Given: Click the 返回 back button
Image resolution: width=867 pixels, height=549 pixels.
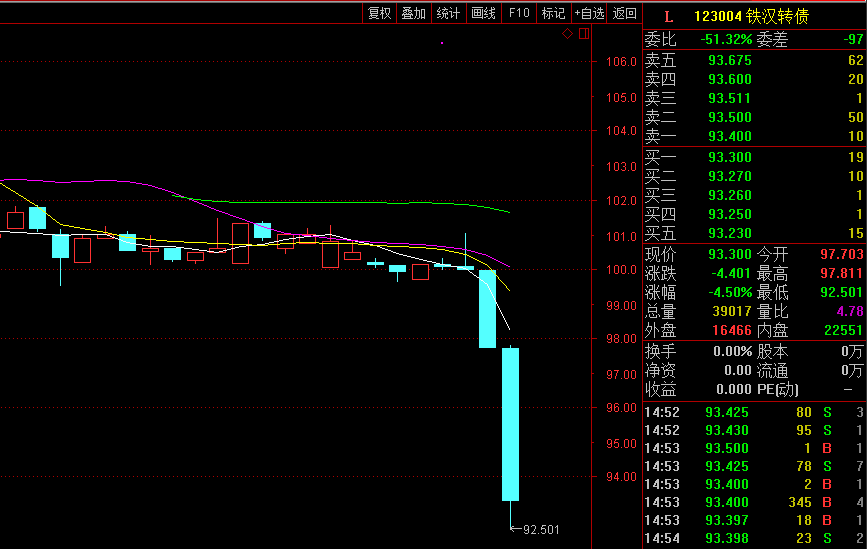Looking at the screenshot, I should point(624,13).
